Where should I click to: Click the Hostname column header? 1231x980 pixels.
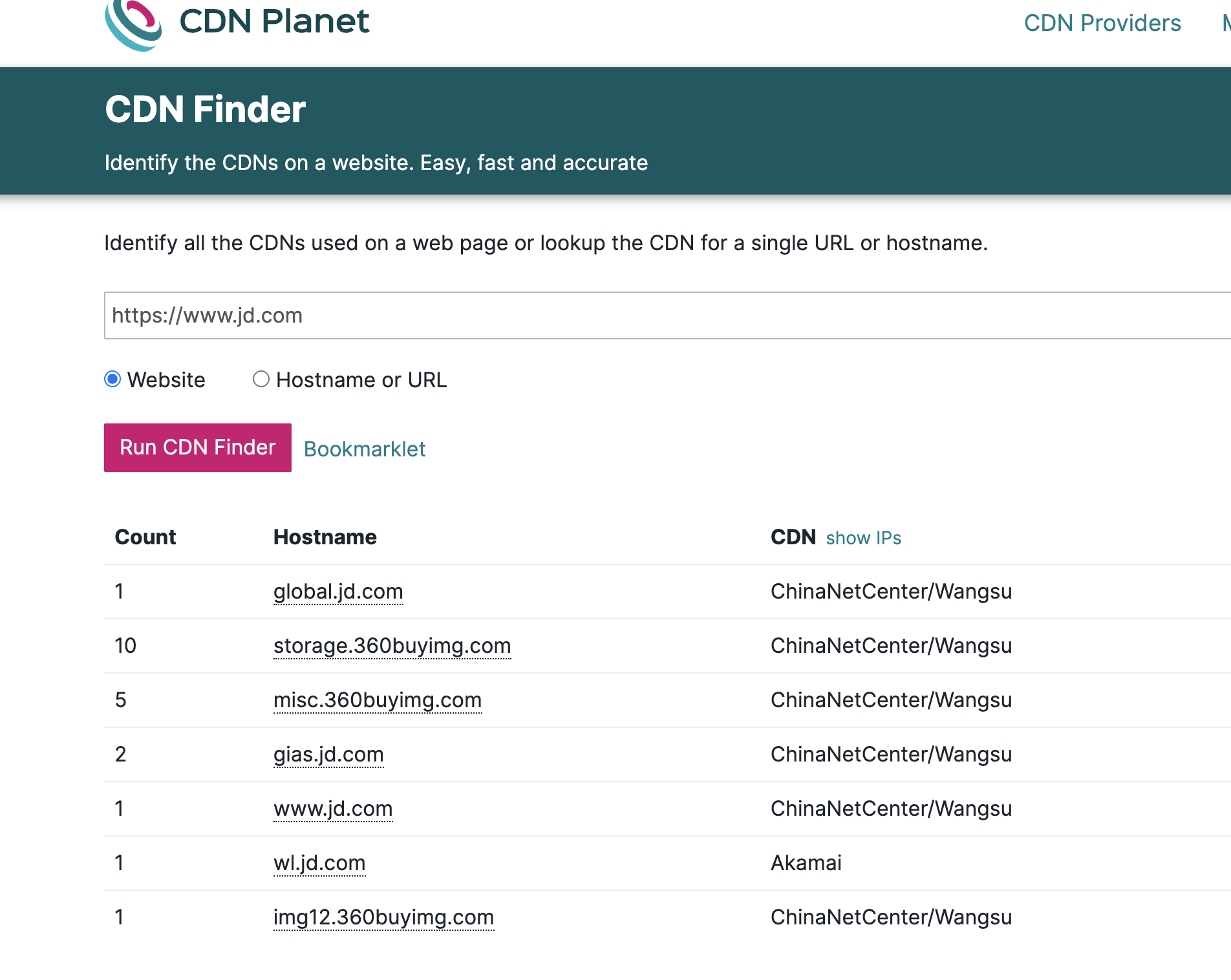pos(325,537)
